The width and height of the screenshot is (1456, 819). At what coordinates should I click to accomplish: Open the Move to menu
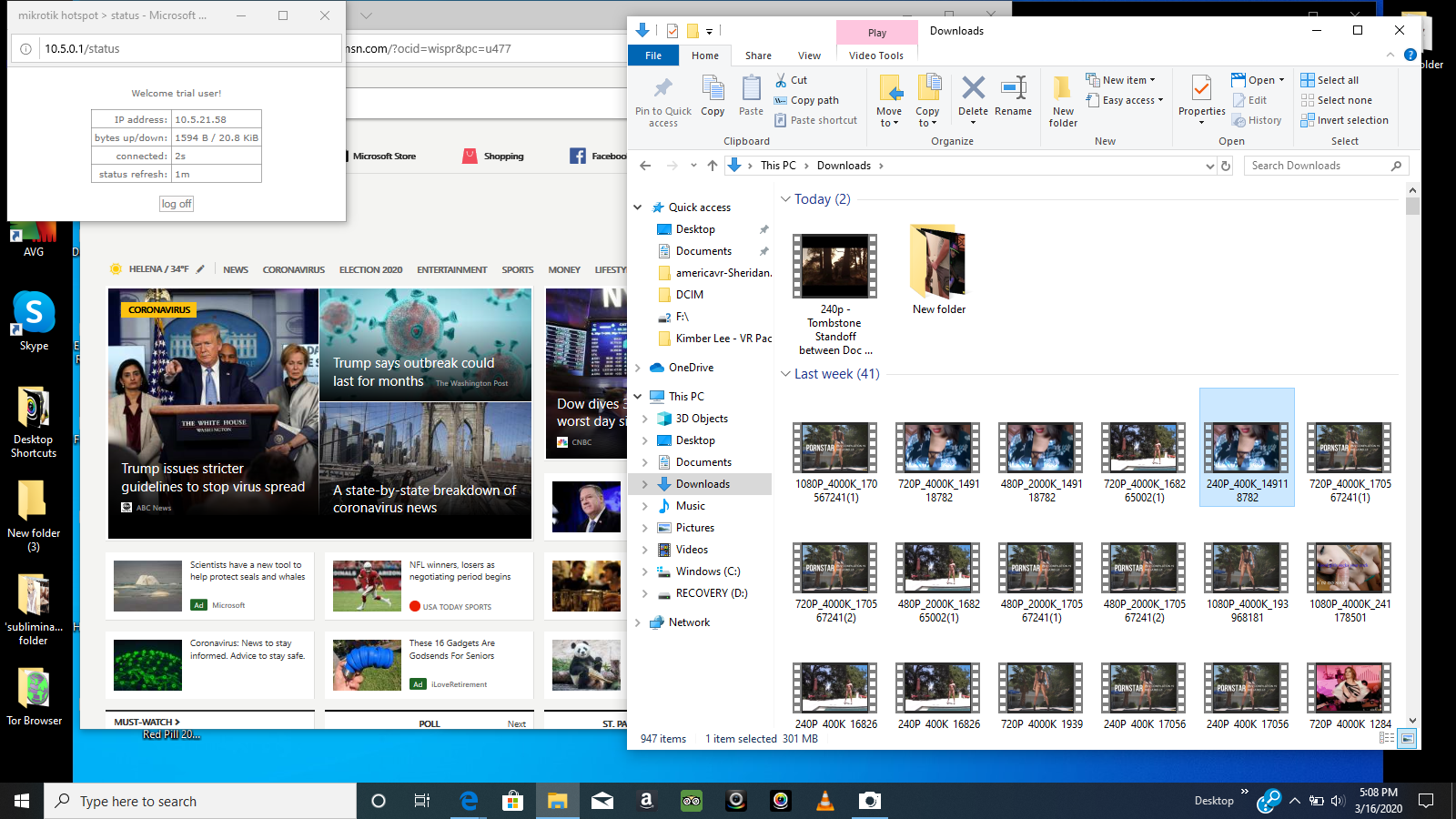[x=889, y=101]
